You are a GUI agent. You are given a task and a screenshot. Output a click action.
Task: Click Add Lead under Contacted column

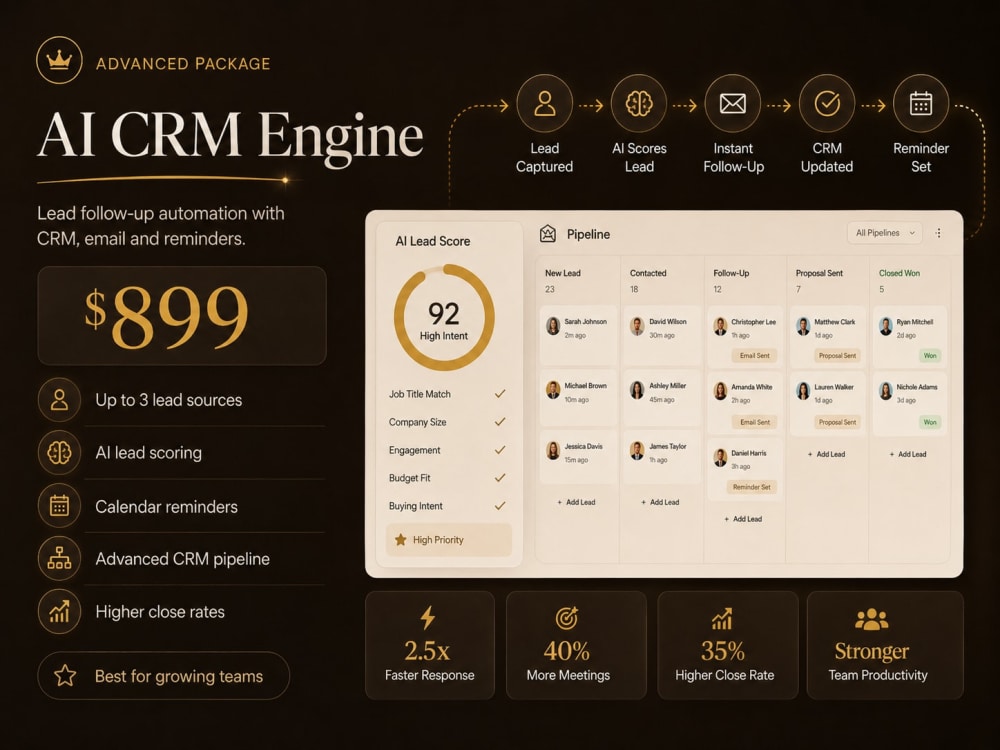click(x=659, y=503)
